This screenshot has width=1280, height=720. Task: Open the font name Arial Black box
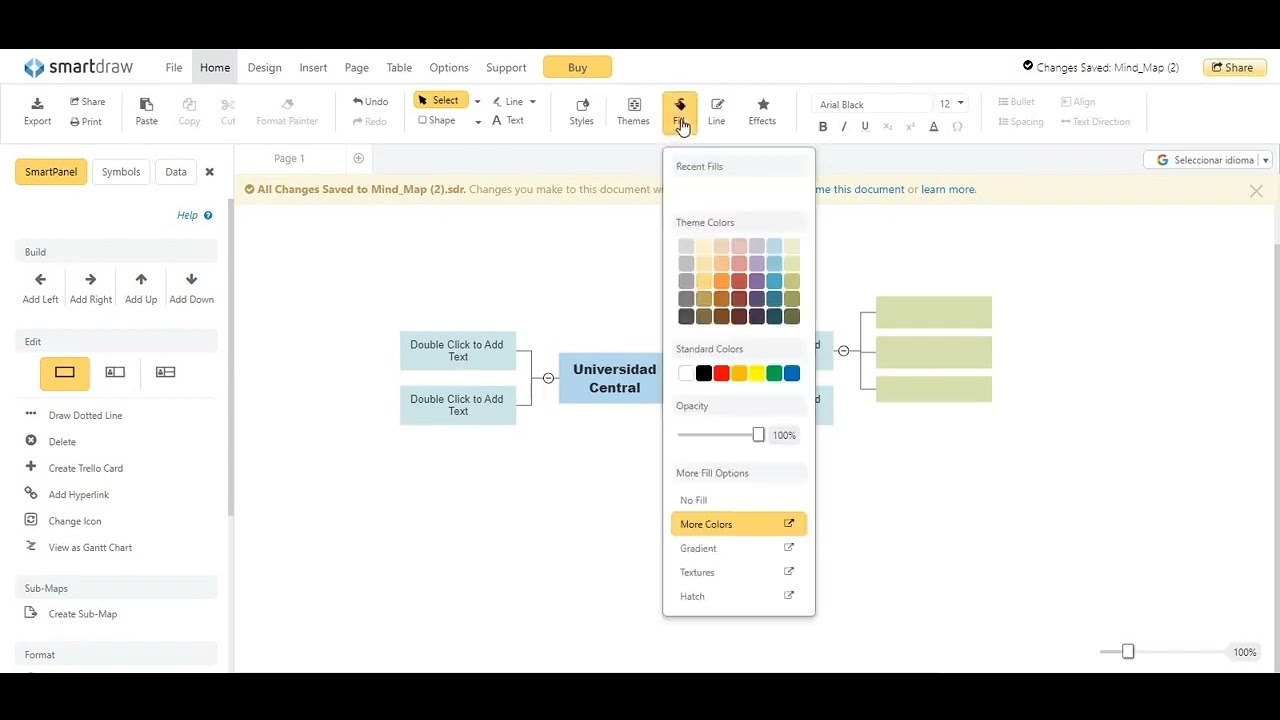point(872,104)
